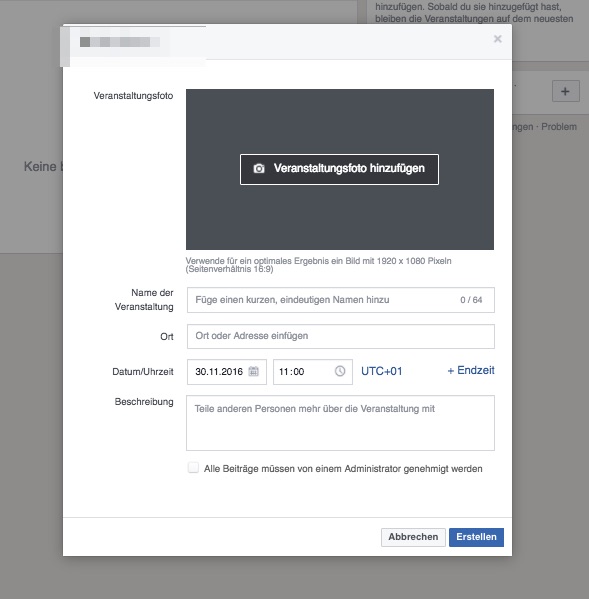Click the label text next to admin checkbox
Screen dimensions: 589x599
tap(343, 469)
